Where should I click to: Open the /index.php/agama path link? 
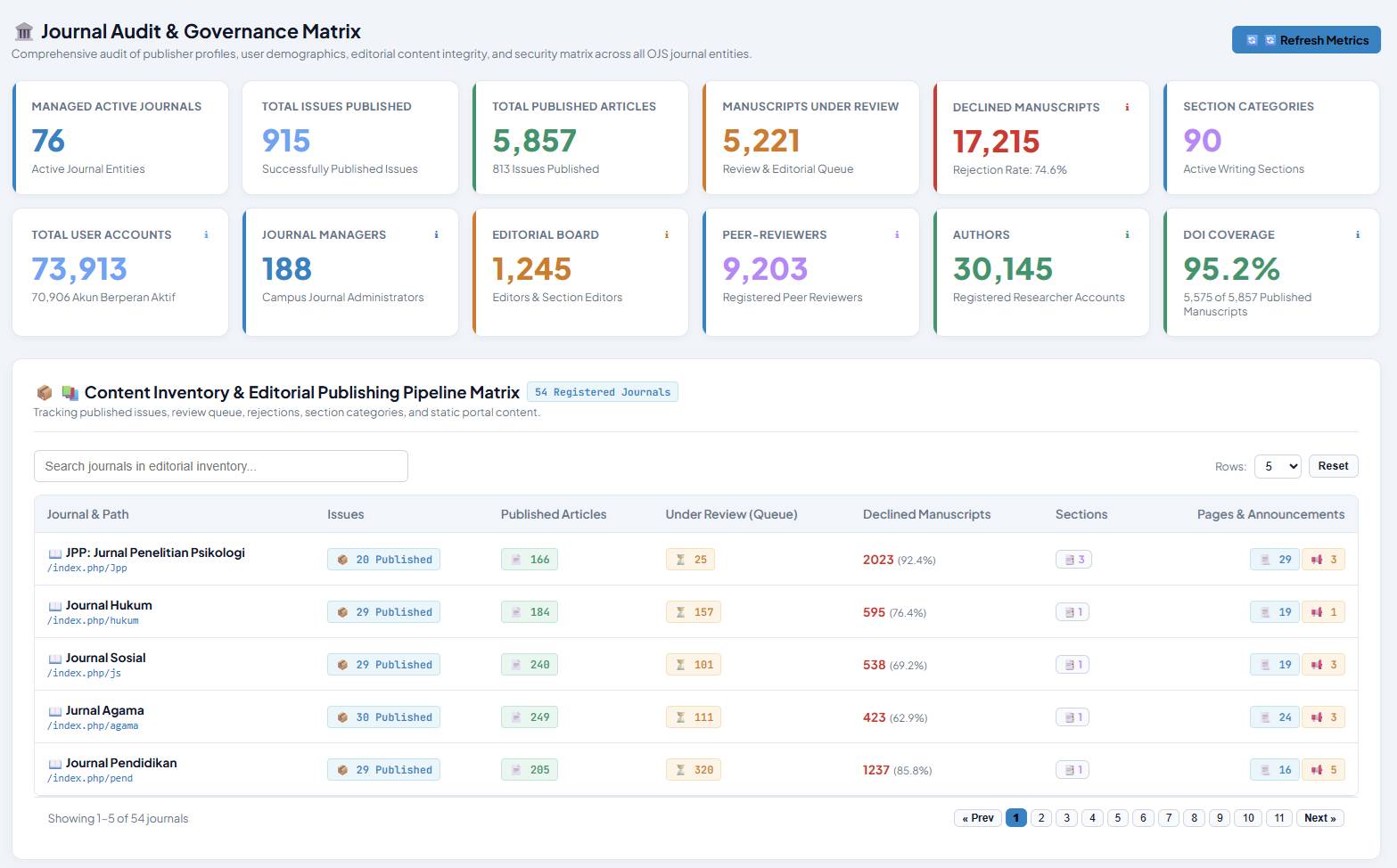pyautogui.click(x=93, y=725)
